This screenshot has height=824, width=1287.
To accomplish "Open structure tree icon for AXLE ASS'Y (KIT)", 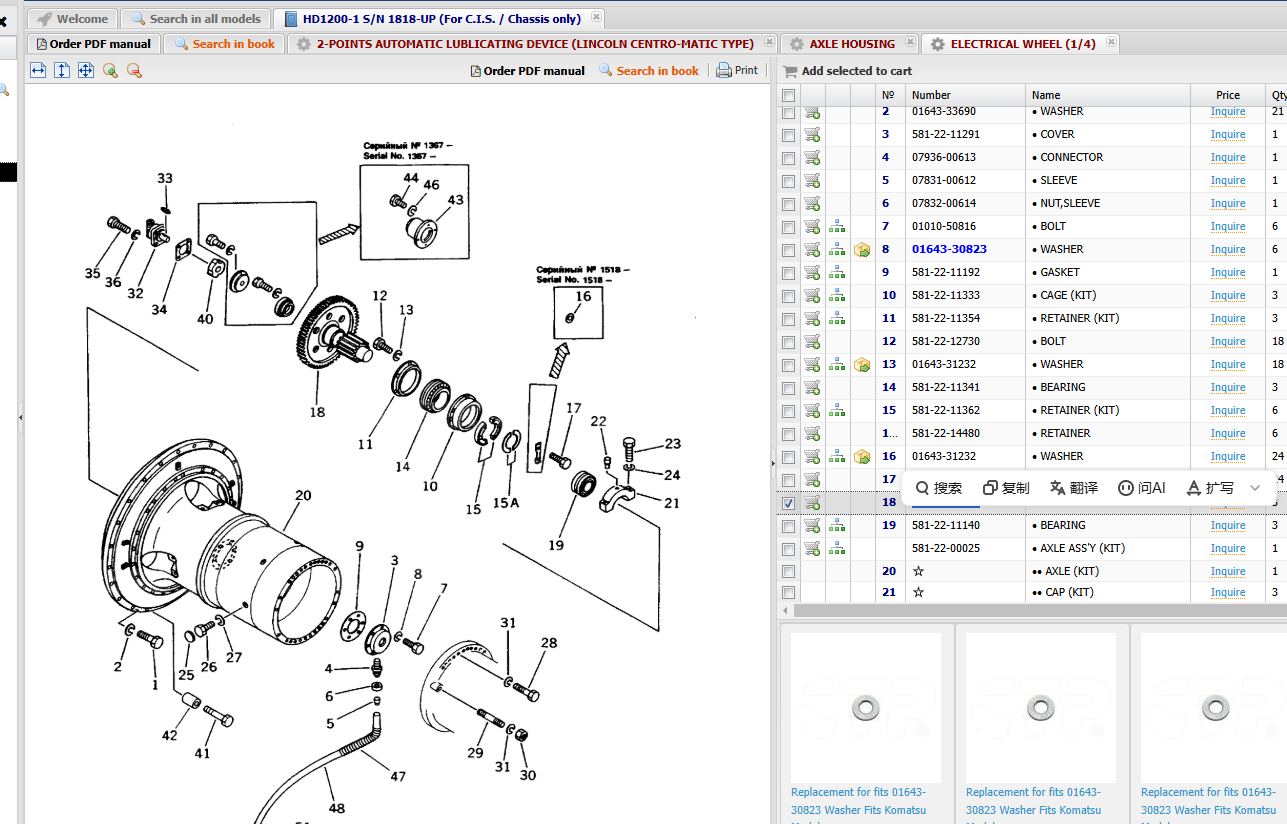I will (837, 549).
